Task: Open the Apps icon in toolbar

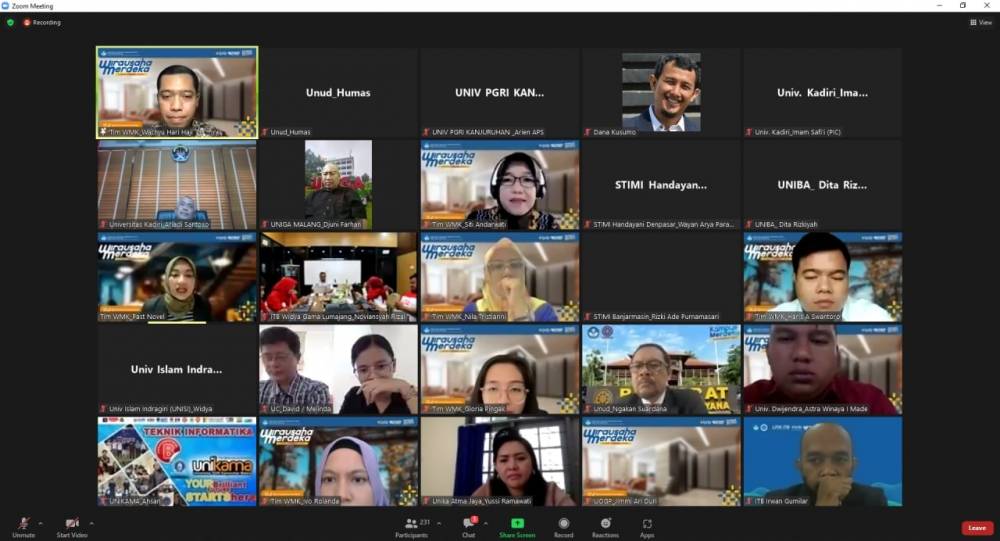Action: click(647, 525)
